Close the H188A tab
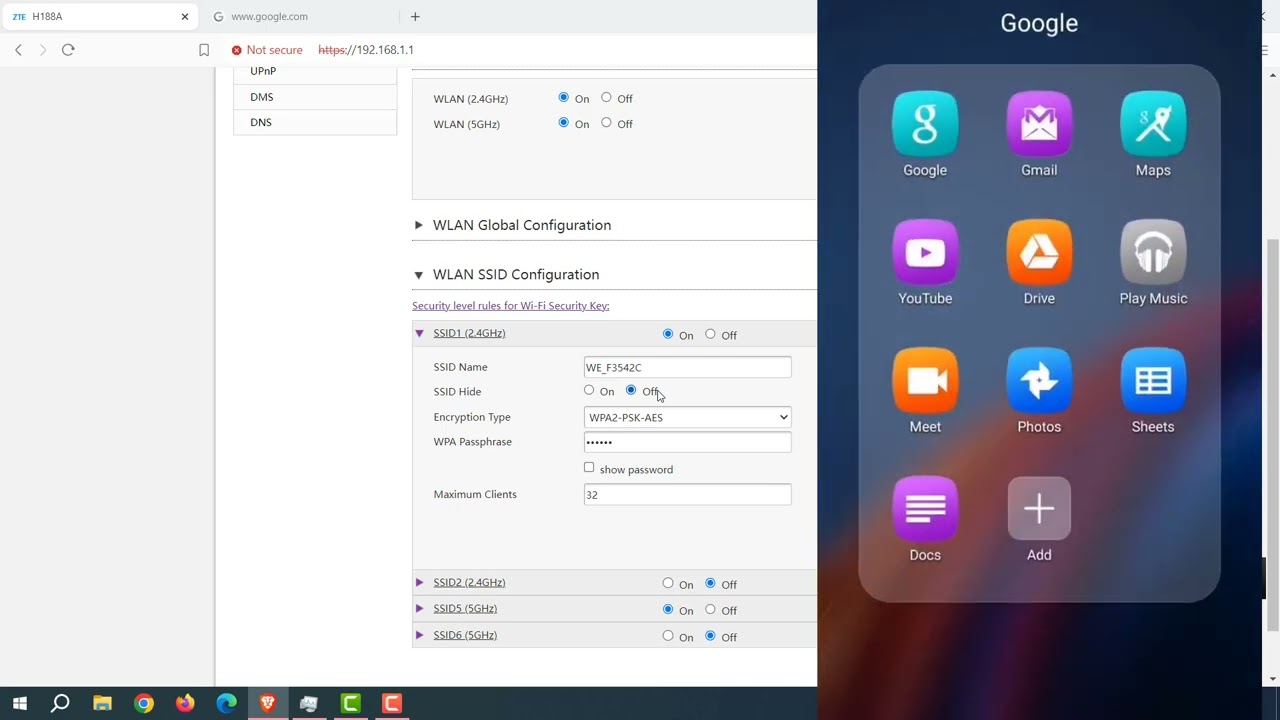Image resolution: width=1280 pixels, height=720 pixels. pos(185,16)
